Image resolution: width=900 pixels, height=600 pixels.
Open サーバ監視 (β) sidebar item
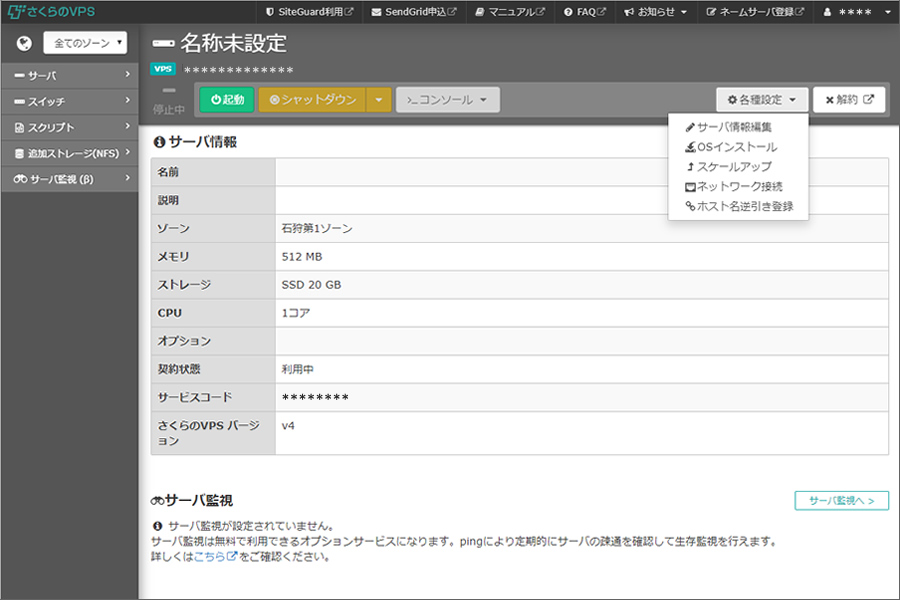(69, 179)
